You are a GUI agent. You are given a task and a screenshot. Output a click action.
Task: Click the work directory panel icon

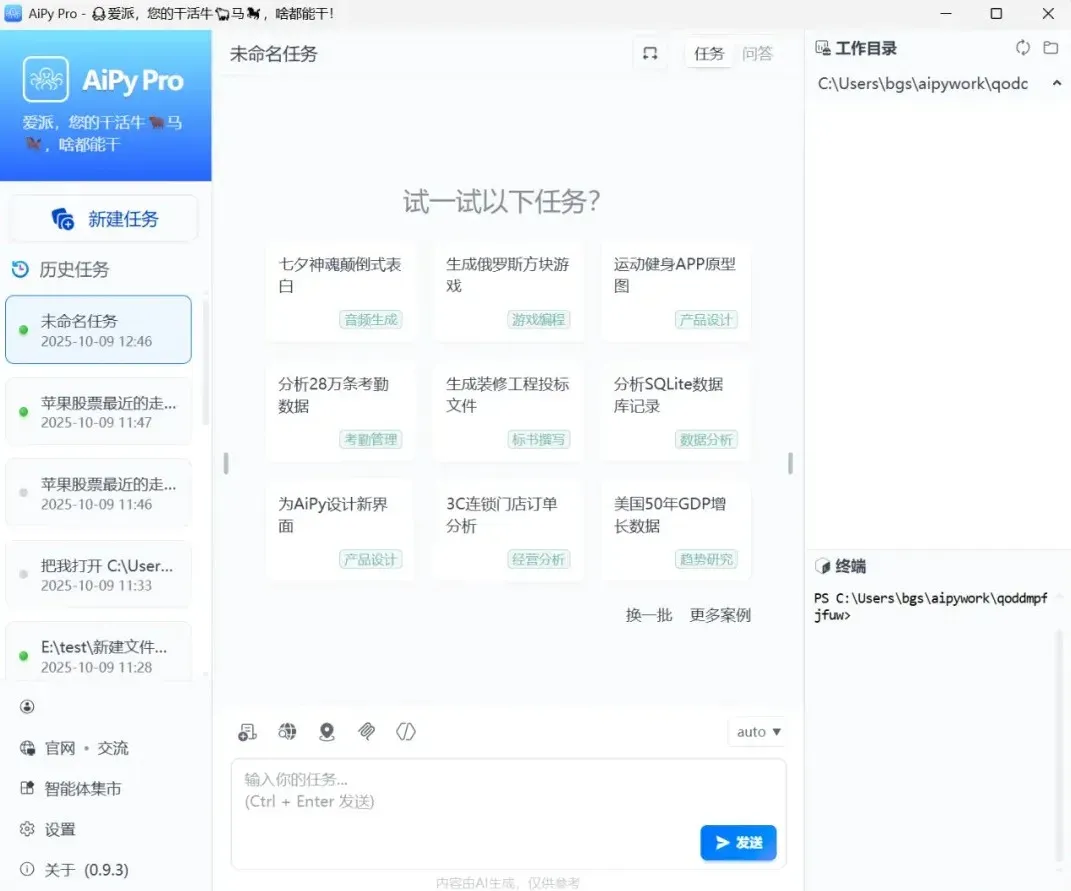[x=823, y=48]
